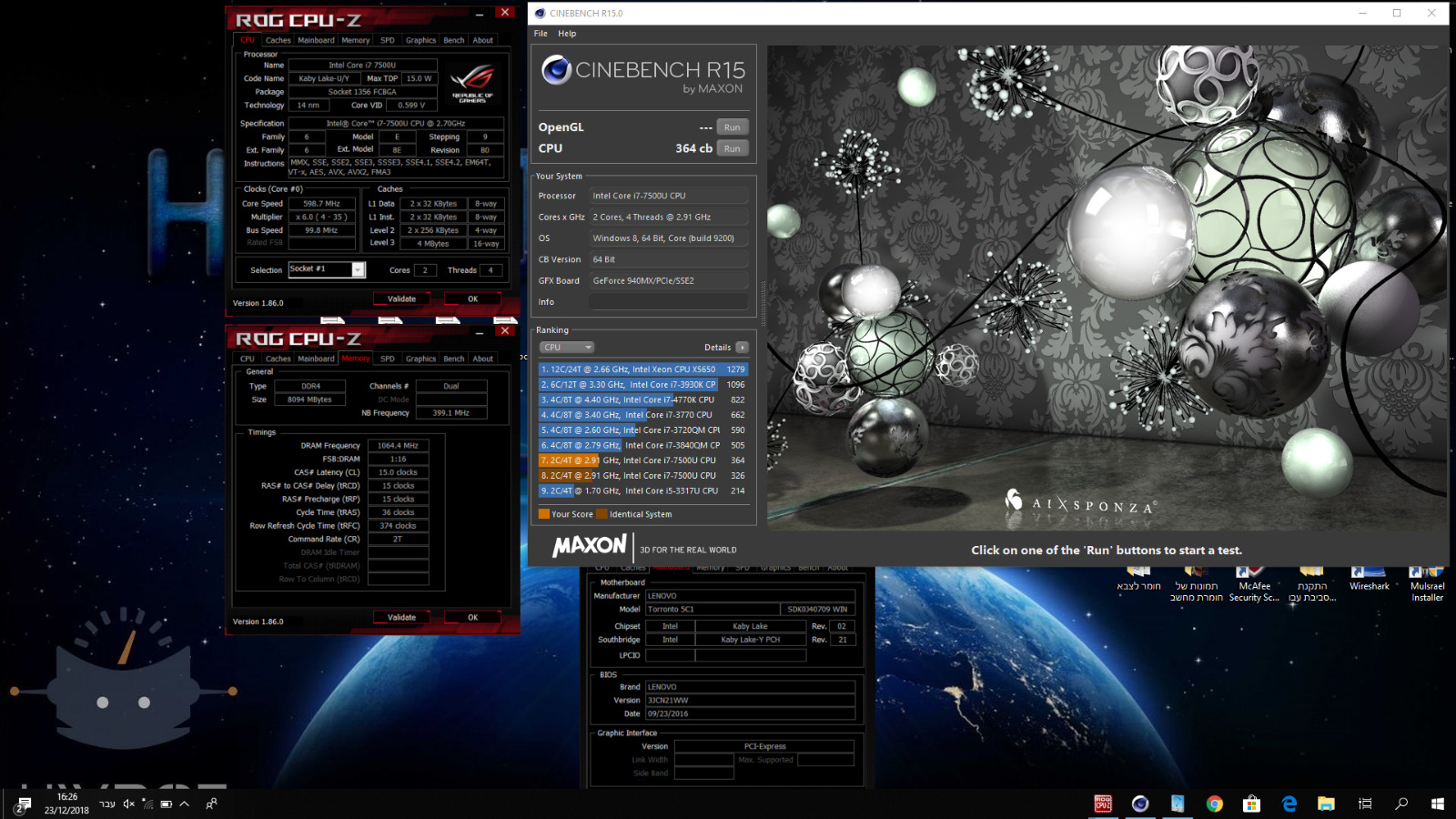1456x819 pixels.
Task: Select ranking row 4 Core i7-3770
Action: click(643, 415)
